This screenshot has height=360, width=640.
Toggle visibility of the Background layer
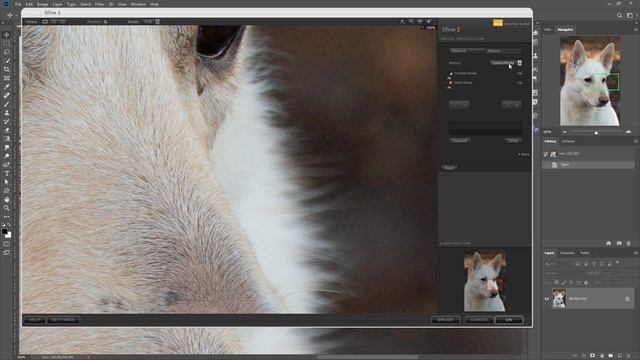[x=547, y=299]
